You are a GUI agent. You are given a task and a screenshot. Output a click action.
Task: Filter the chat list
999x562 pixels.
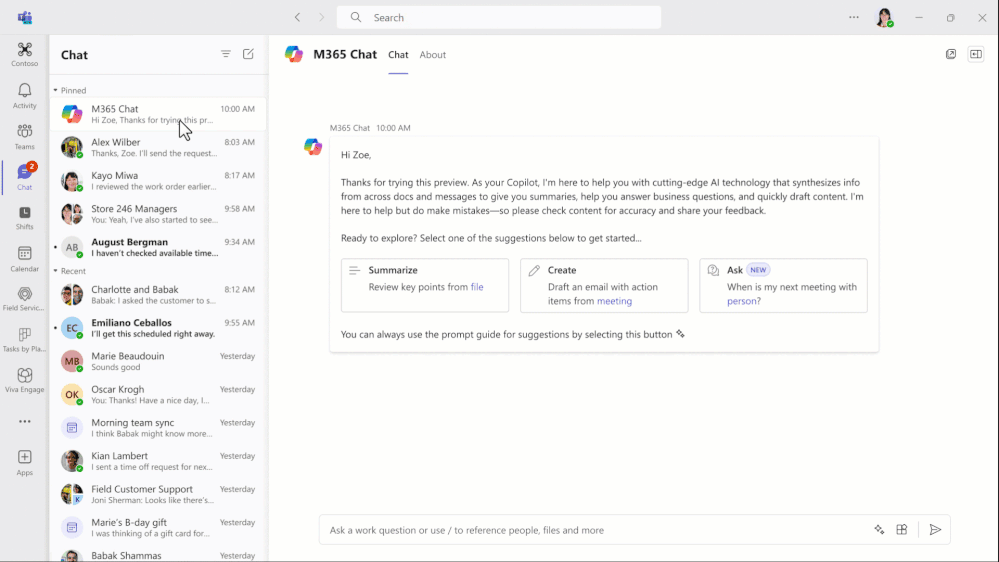click(x=226, y=54)
